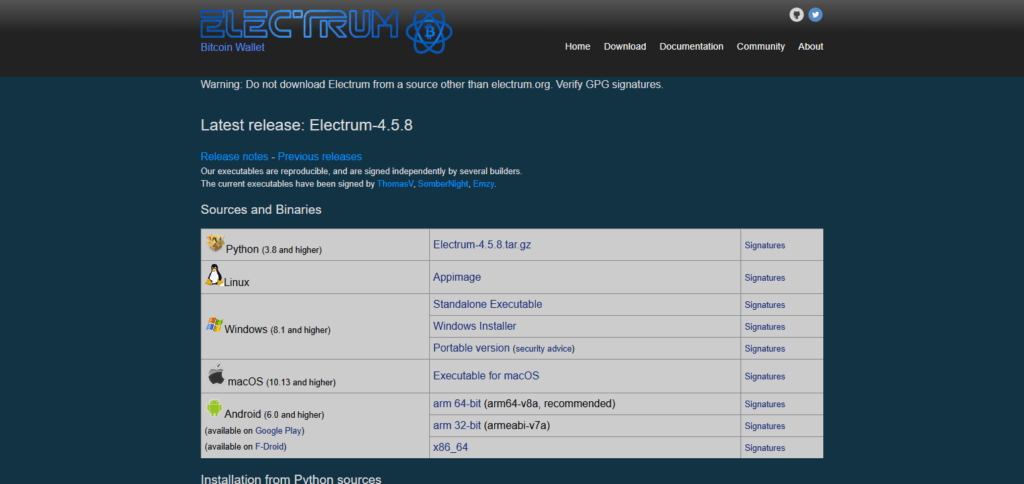Click the Python package icon

(215, 244)
